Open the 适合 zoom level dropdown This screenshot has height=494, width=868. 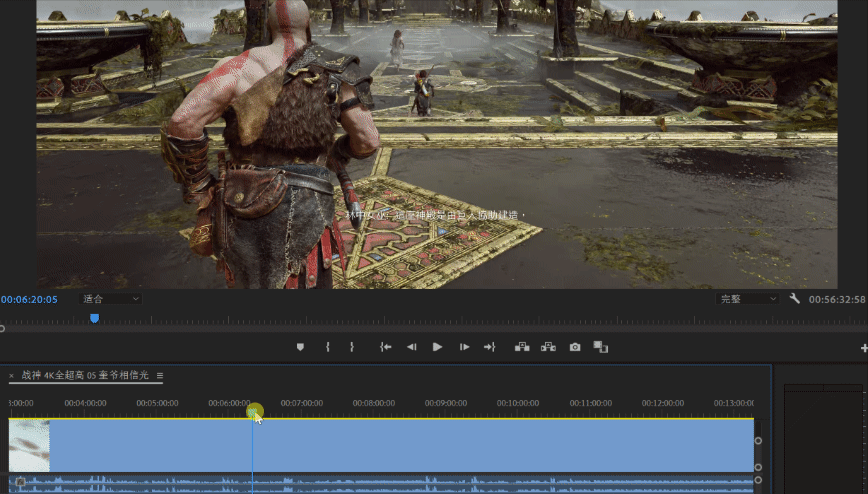[x=111, y=299]
